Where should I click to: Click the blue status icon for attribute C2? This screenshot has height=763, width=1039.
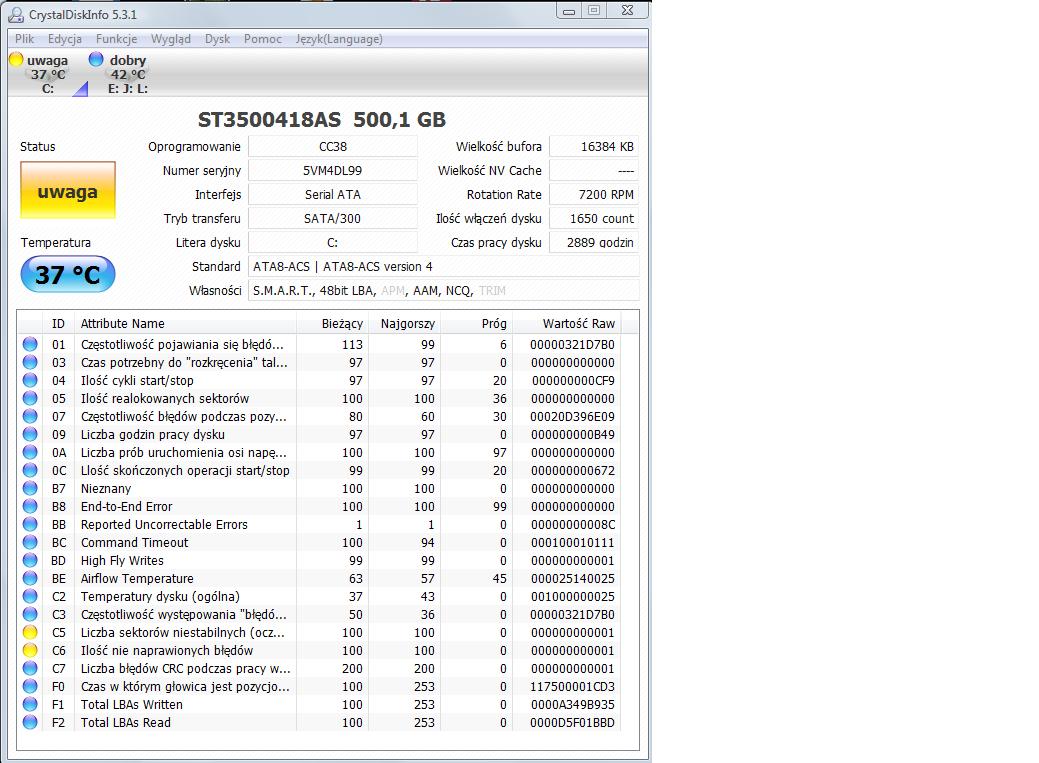pyautogui.click(x=30, y=595)
